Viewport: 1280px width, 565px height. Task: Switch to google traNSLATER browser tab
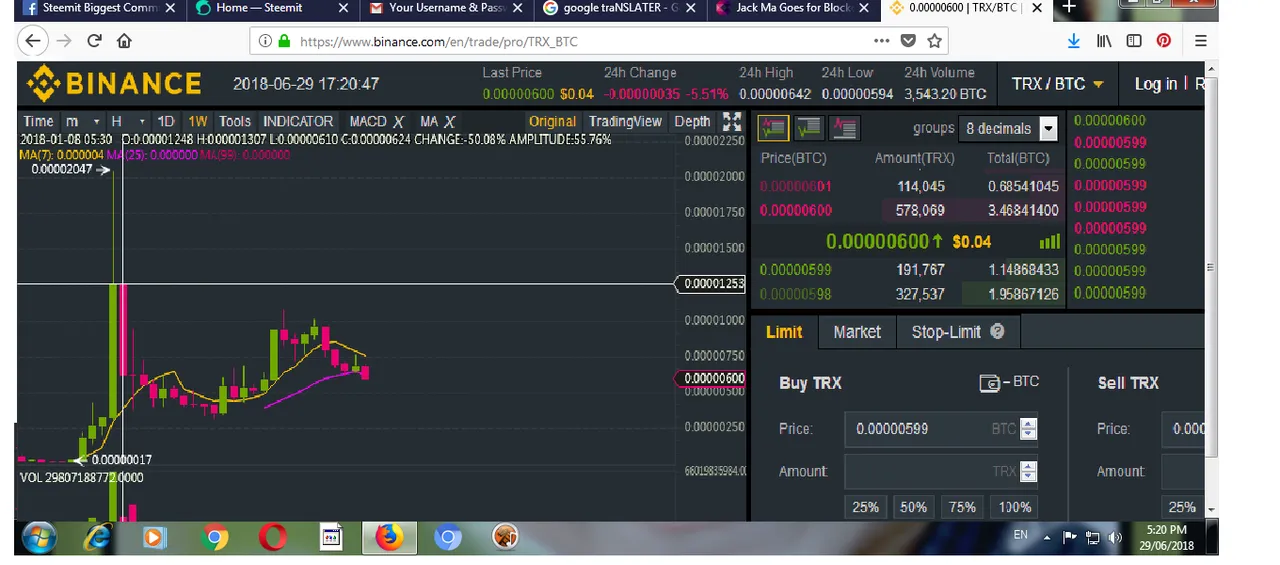(x=621, y=8)
